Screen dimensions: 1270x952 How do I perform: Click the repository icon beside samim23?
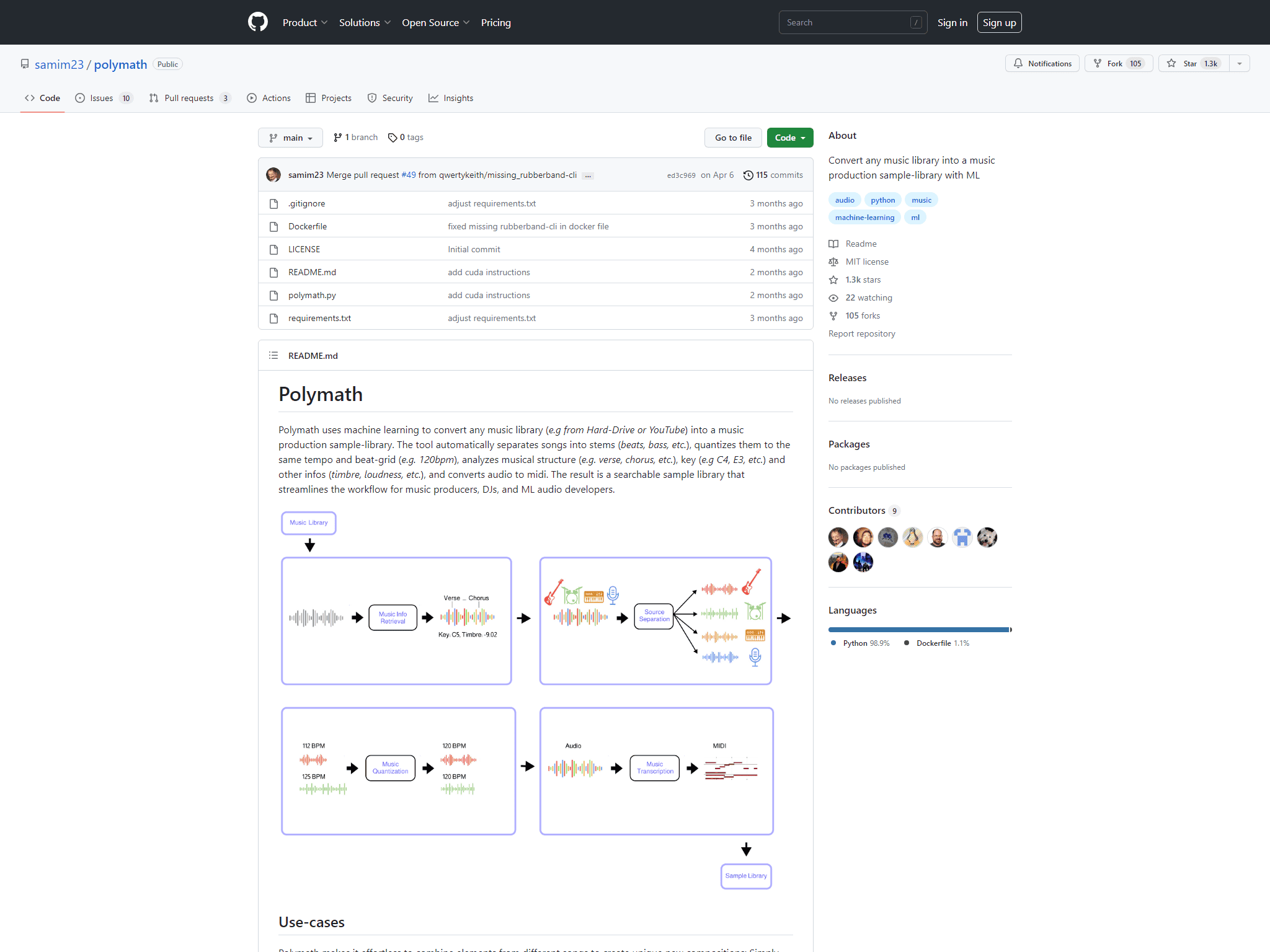click(x=25, y=64)
